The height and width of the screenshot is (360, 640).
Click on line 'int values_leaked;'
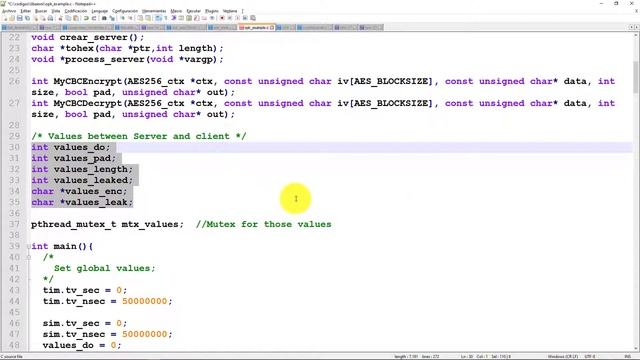[x=82, y=180]
